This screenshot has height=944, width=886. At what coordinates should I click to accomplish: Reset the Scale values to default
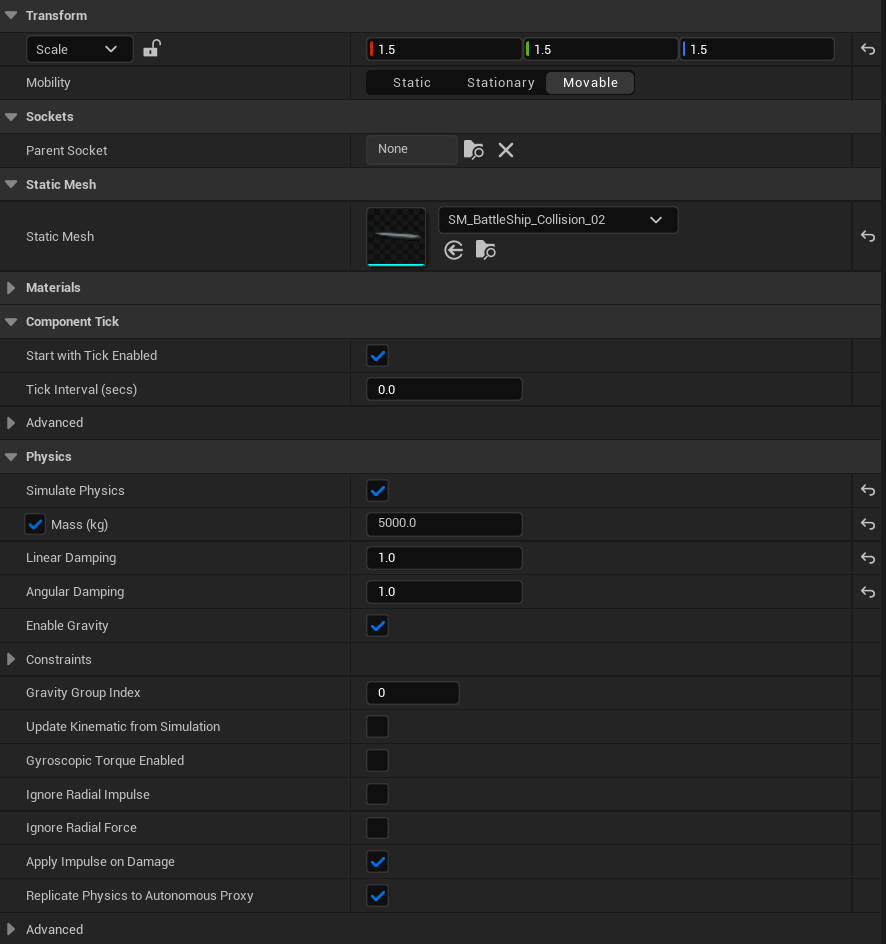coord(868,48)
